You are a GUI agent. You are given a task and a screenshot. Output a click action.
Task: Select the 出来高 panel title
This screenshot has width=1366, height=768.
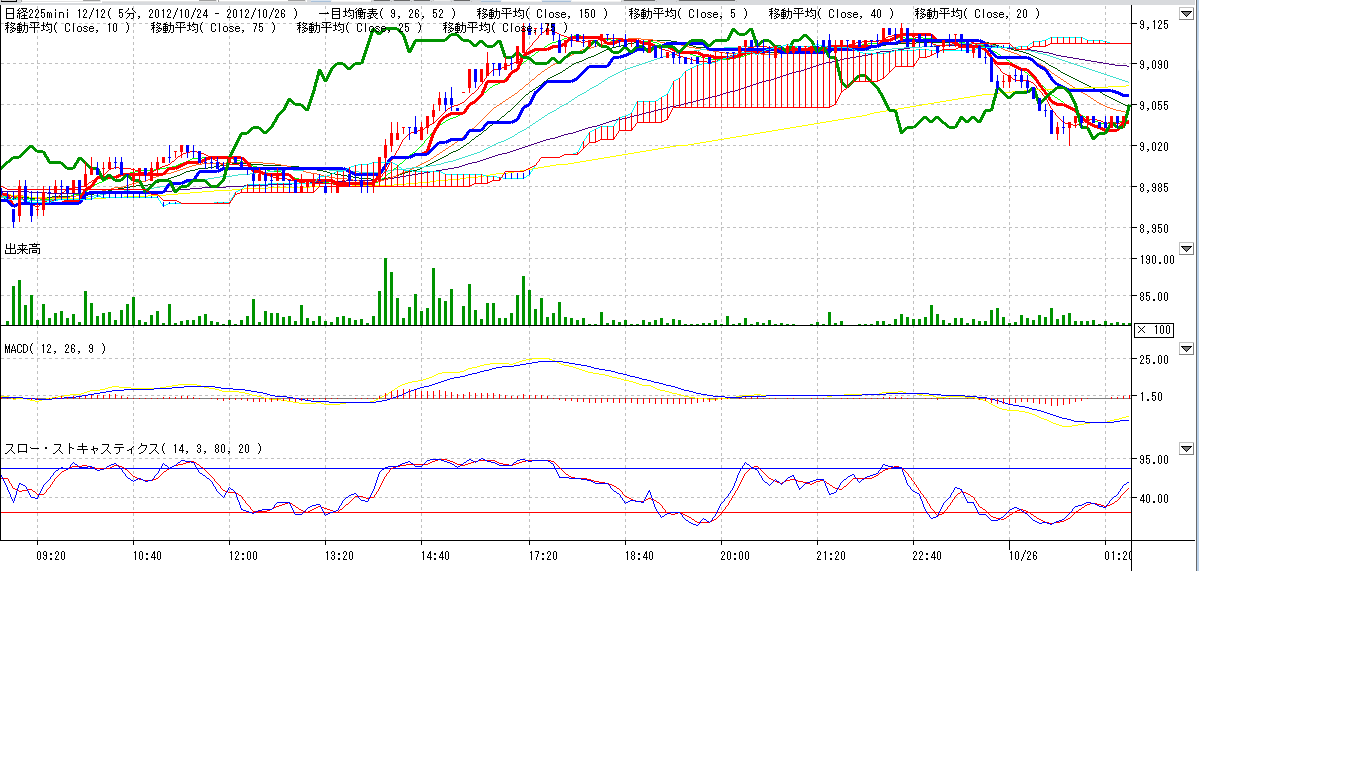(23, 248)
